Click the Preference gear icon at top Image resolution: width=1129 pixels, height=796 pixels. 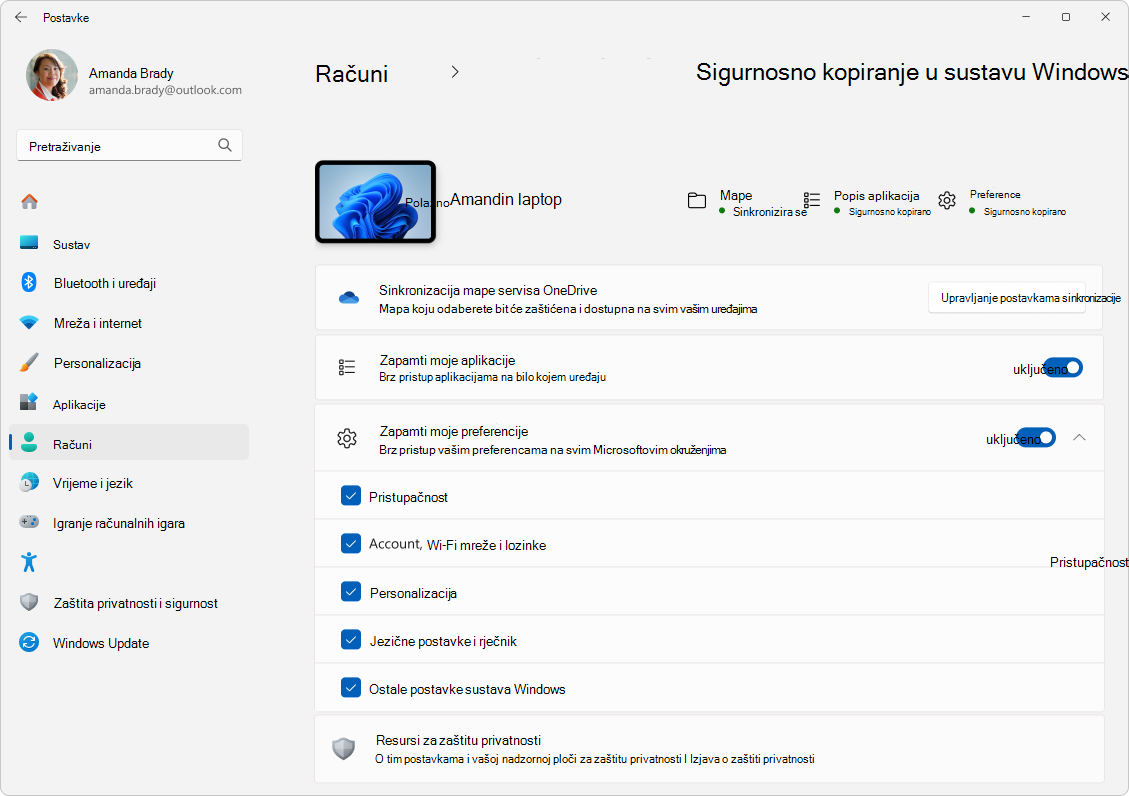(x=947, y=201)
